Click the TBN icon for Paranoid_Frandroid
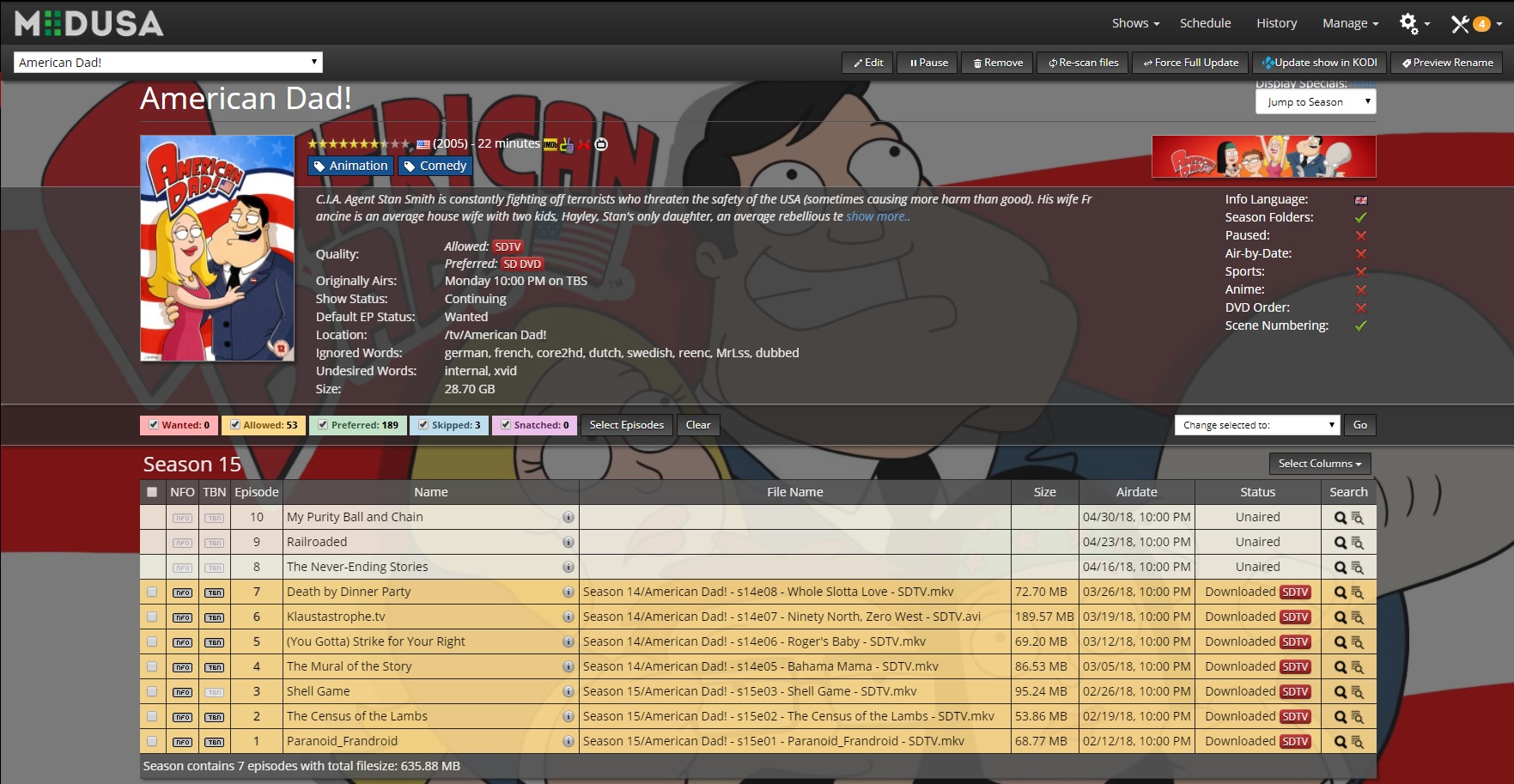The image size is (1514, 784). [x=214, y=740]
